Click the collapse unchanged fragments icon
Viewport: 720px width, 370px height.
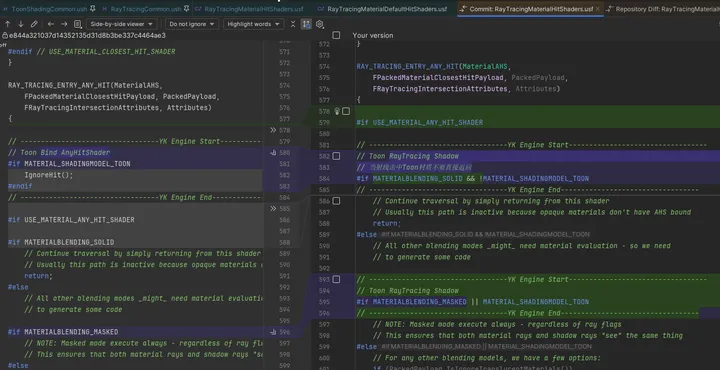point(293,24)
